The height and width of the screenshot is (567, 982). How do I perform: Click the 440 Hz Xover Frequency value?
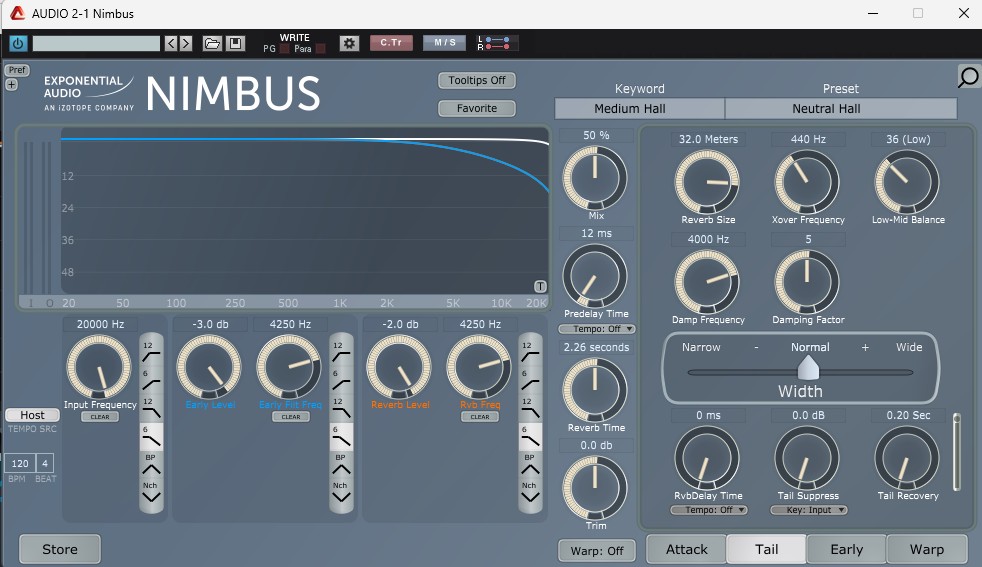coord(808,139)
